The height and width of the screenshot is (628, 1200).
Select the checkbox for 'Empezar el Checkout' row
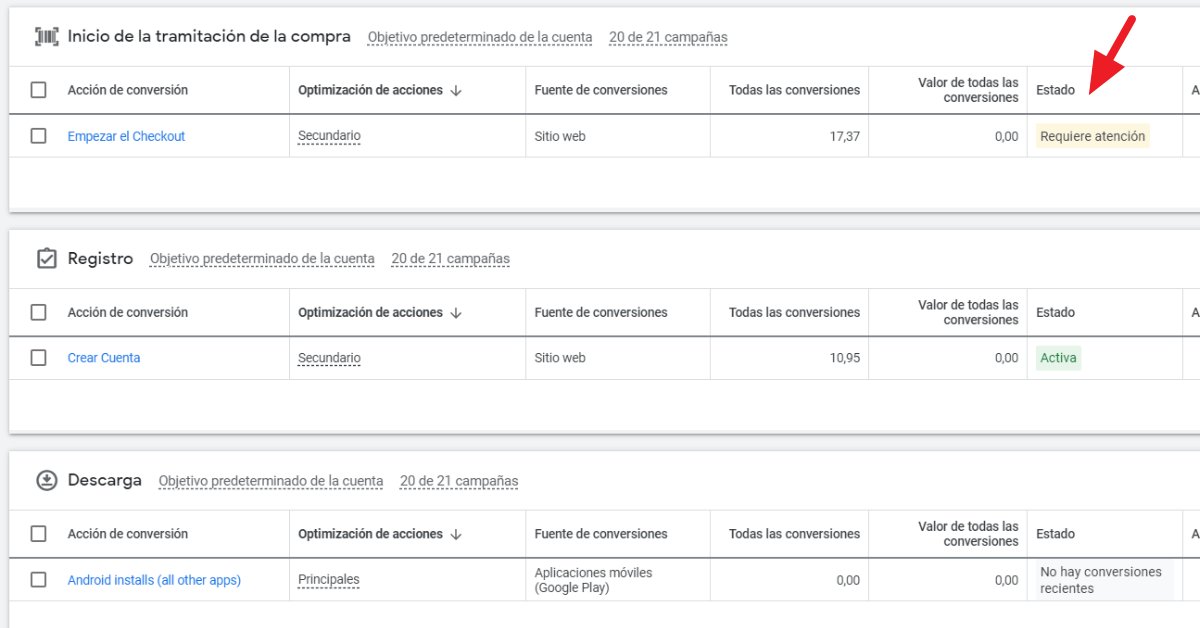coord(38,135)
